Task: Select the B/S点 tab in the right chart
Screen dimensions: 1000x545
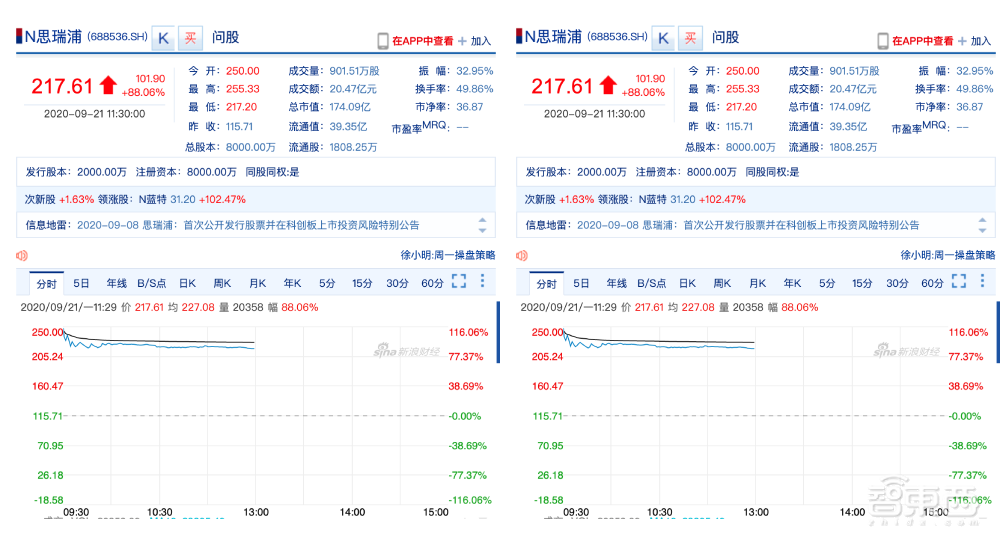Action: tap(652, 284)
